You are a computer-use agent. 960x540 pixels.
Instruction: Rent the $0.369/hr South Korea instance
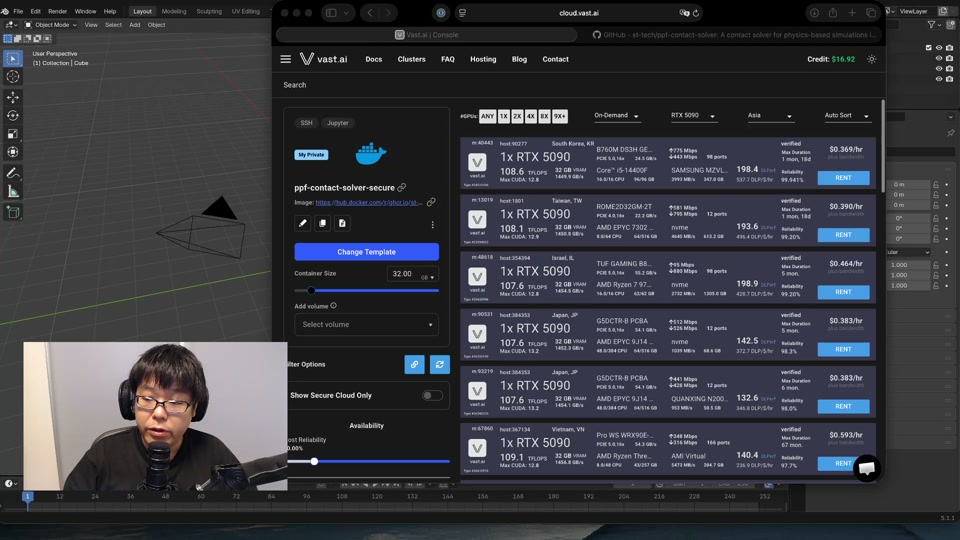point(843,178)
